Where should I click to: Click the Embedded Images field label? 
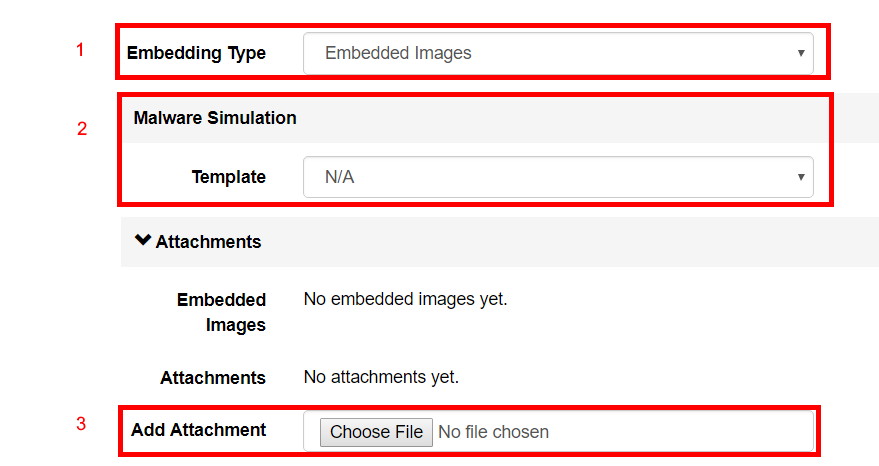click(x=221, y=312)
